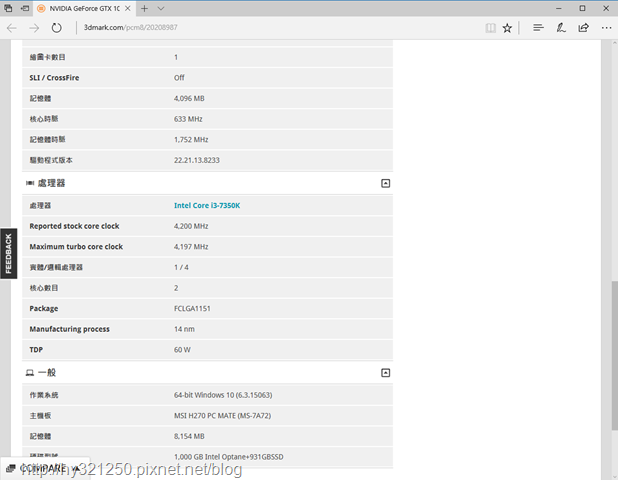Add this page to favorites star
Image resolution: width=618 pixels, height=480 pixels.
pyautogui.click(x=507, y=28)
